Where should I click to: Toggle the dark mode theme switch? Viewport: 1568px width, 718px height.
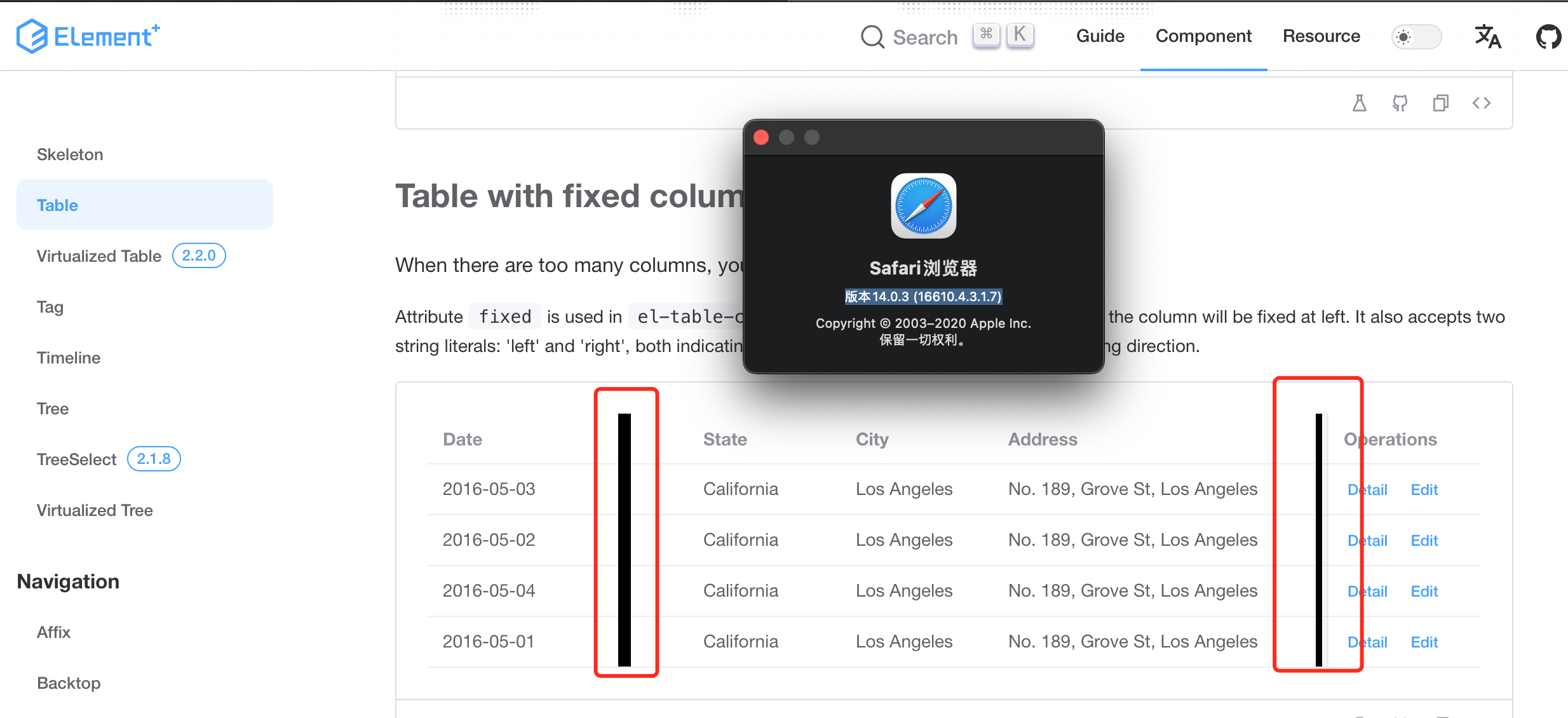coord(1416,37)
